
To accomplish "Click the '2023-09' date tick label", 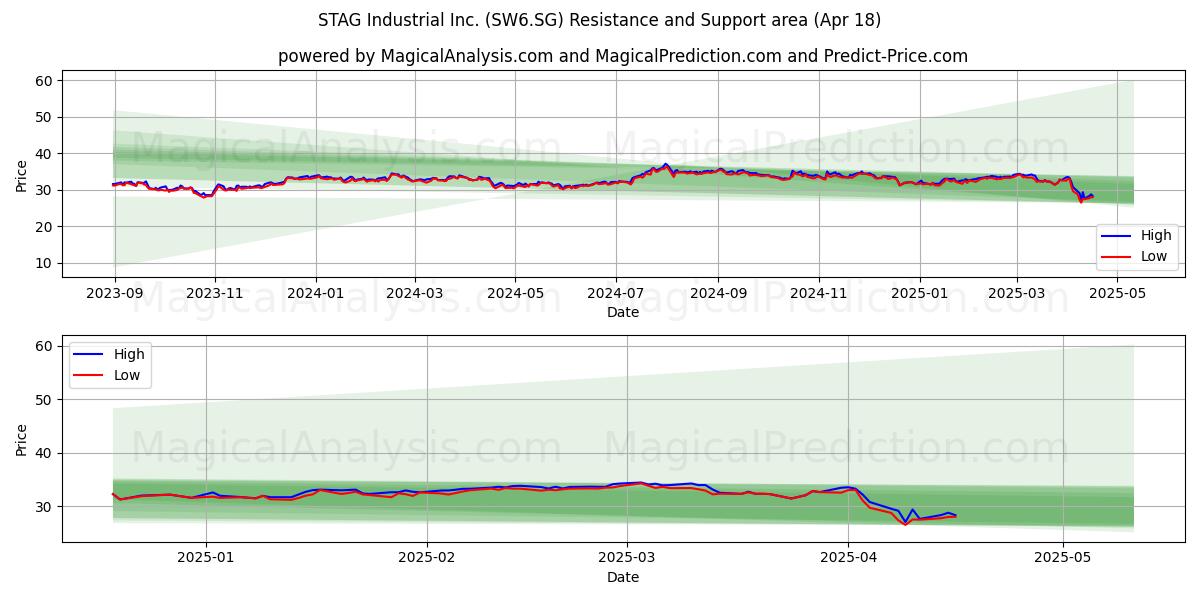I will click(x=114, y=294).
